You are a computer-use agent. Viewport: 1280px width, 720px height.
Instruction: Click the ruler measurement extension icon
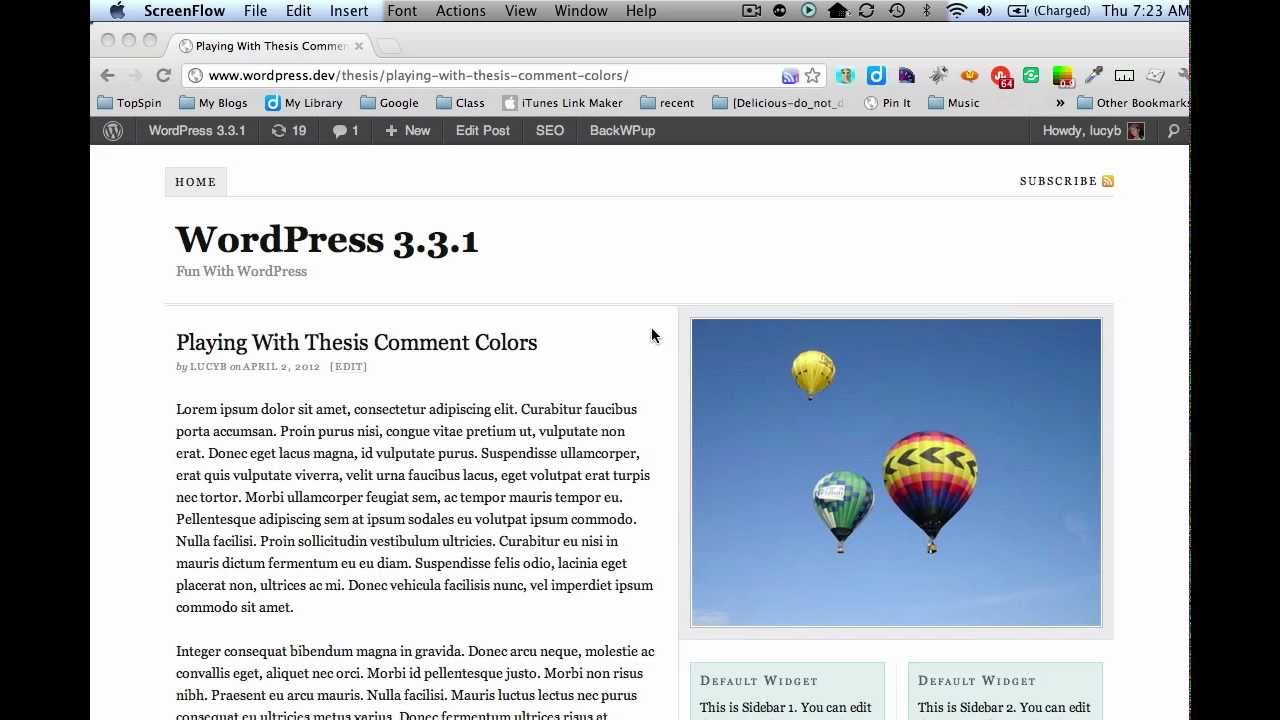1124,75
